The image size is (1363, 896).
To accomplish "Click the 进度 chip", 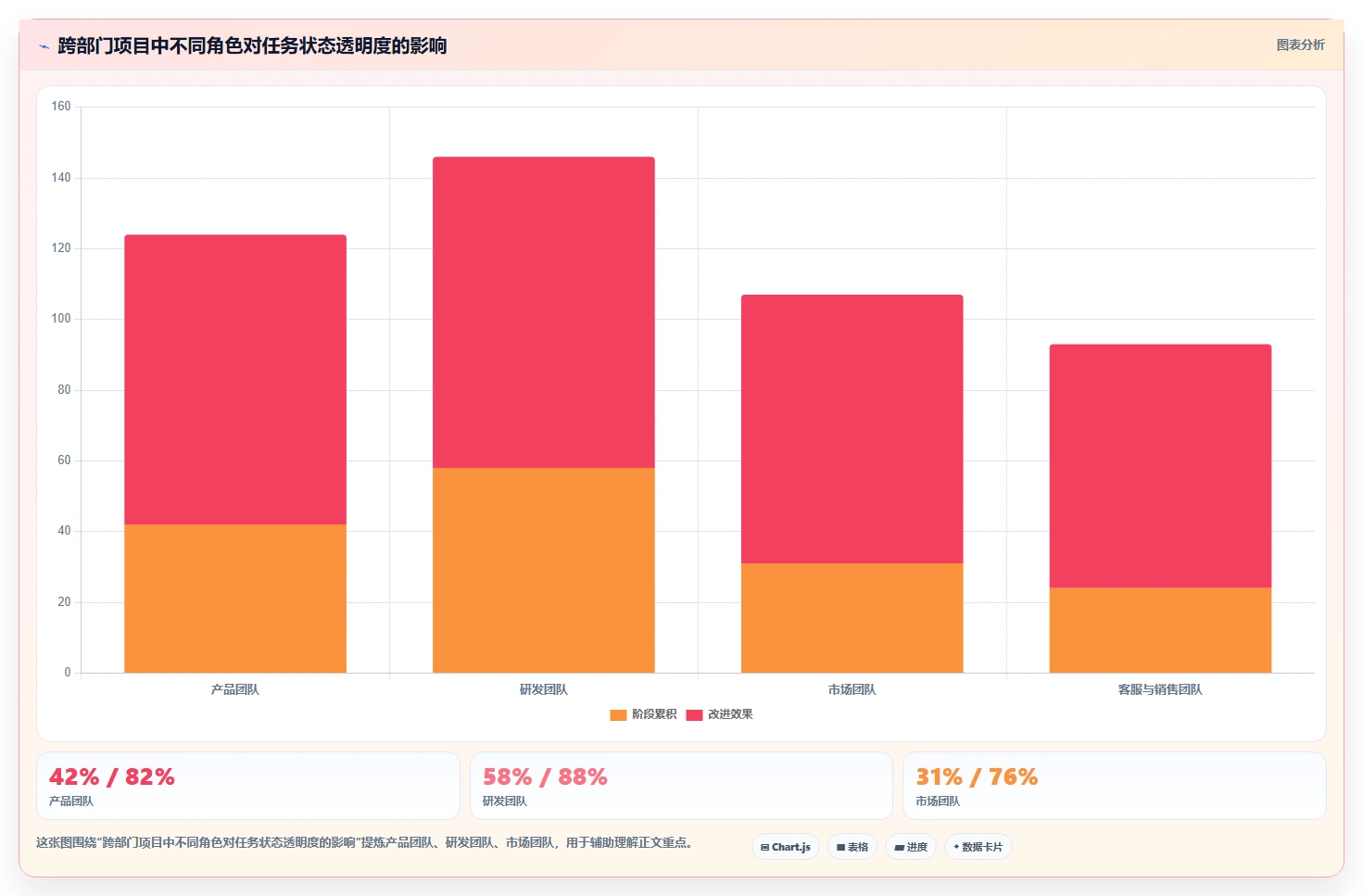I will tap(911, 847).
